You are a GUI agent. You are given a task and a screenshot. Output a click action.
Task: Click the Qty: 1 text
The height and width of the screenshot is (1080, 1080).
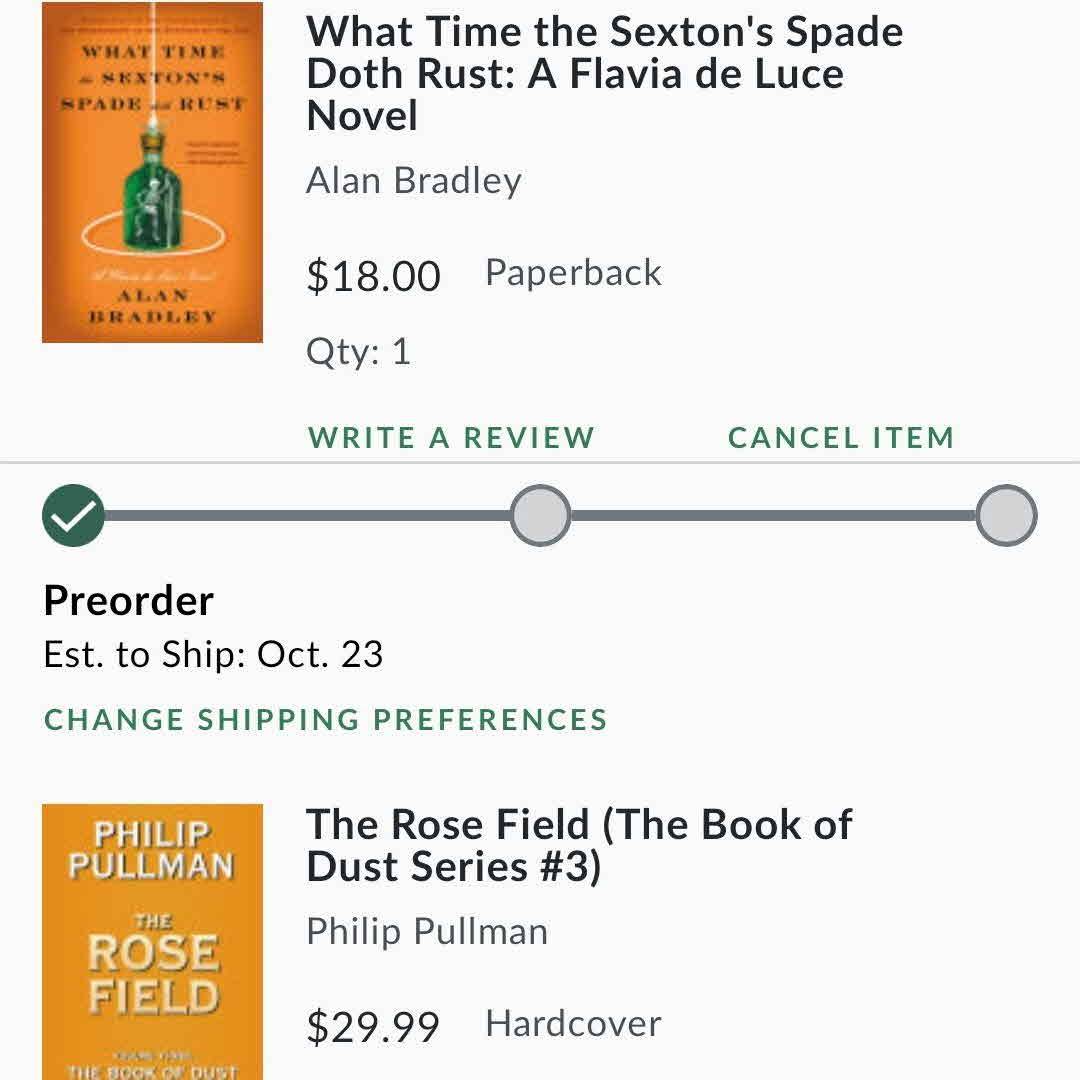point(358,351)
